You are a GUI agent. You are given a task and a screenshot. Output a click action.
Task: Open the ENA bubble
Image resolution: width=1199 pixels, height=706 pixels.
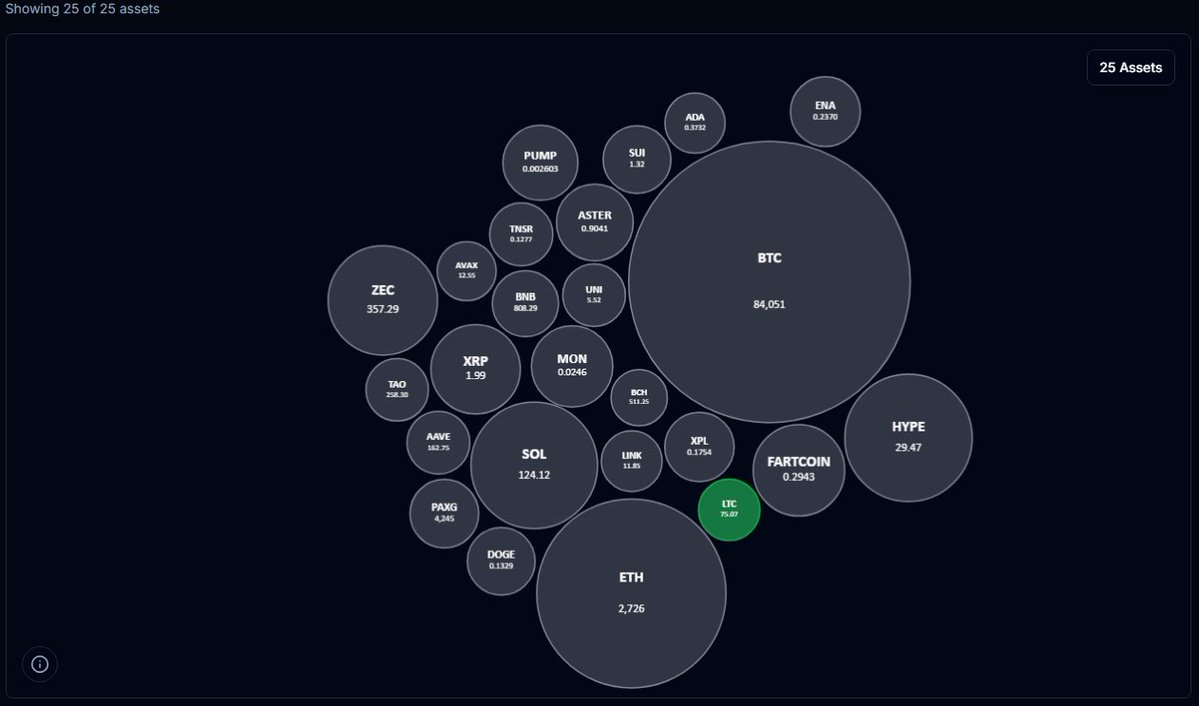tap(825, 112)
